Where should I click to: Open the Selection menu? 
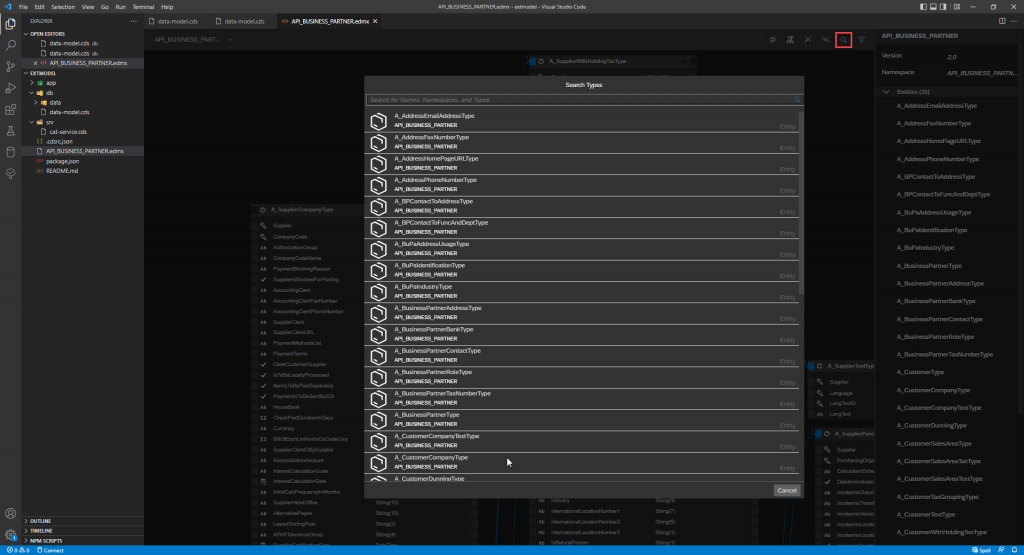click(x=63, y=7)
